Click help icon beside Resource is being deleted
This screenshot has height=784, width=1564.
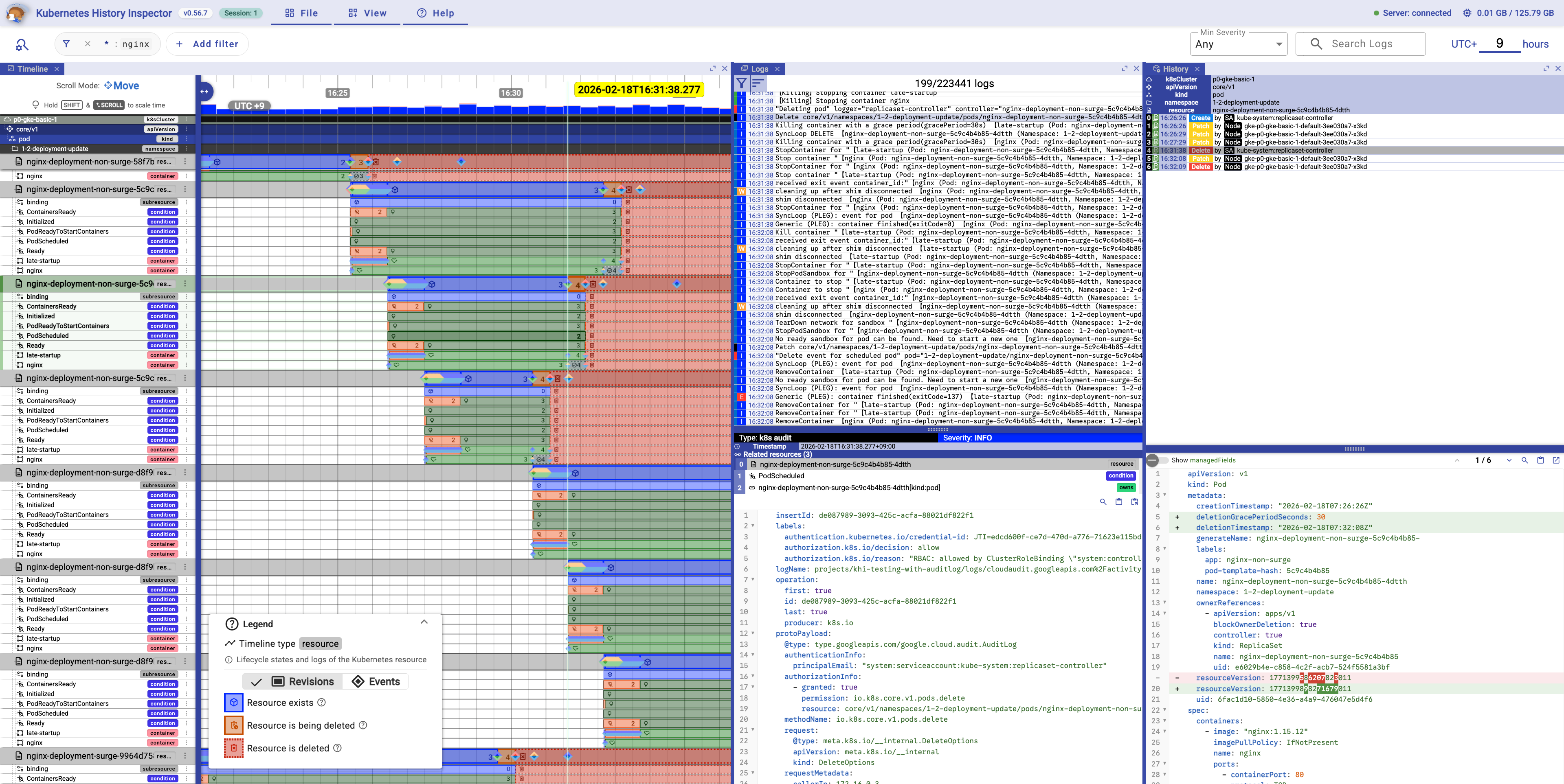pyautogui.click(x=363, y=725)
